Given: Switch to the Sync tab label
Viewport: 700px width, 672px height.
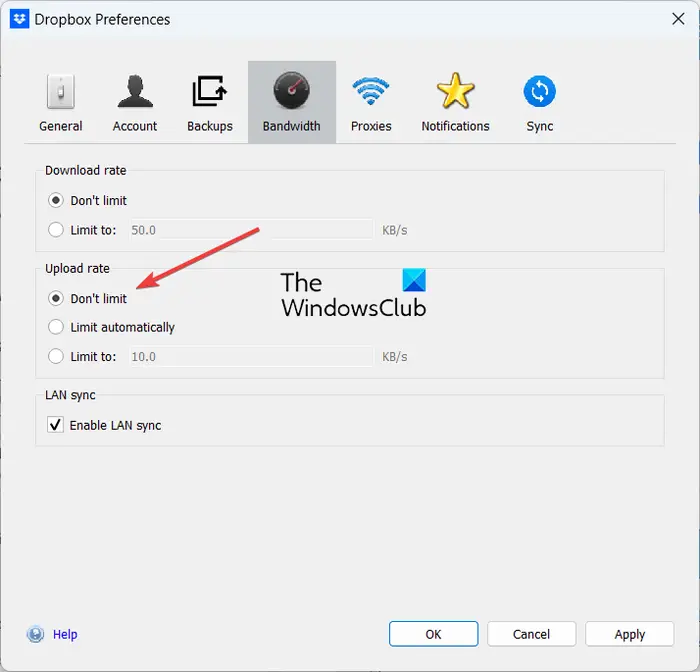Looking at the screenshot, I should click(x=540, y=126).
